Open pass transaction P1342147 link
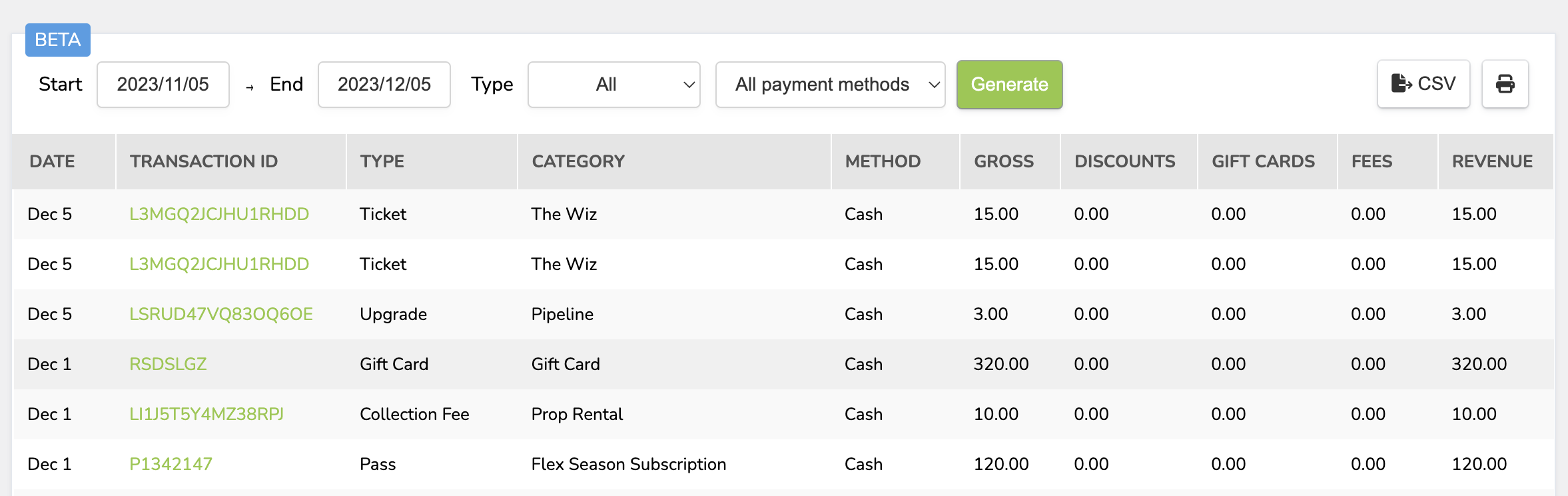This screenshot has height=496, width=1568. click(171, 464)
